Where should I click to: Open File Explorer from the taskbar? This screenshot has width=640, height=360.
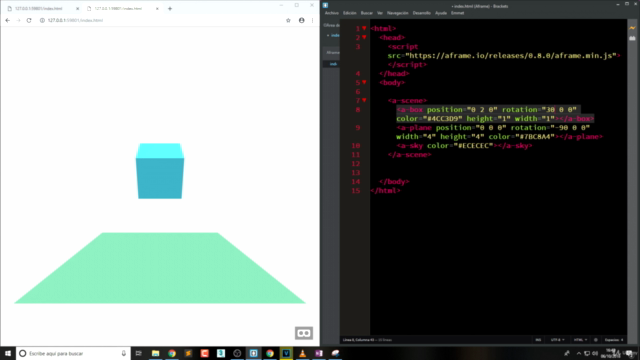[x=156, y=353]
